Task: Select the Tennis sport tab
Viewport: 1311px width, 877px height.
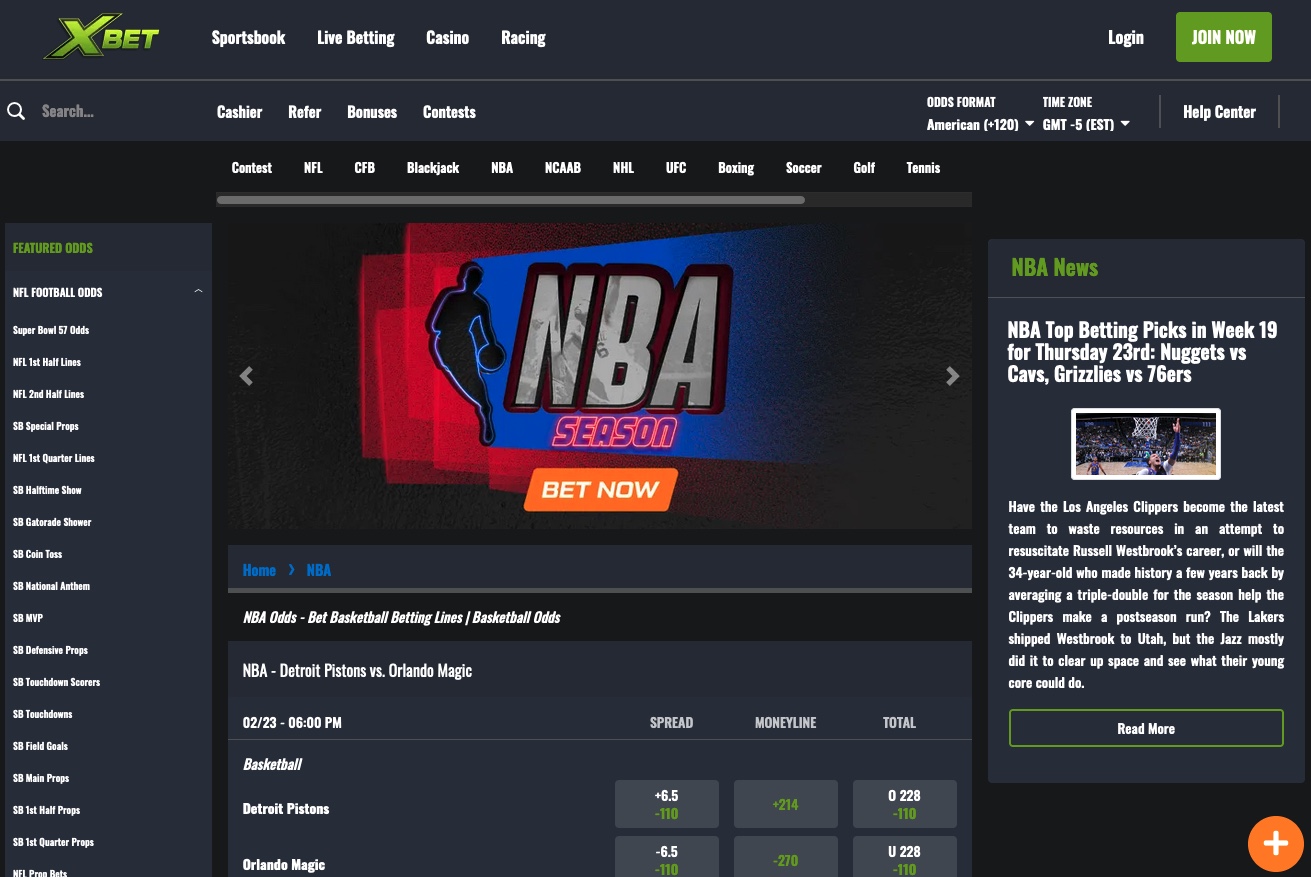Action: click(923, 167)
